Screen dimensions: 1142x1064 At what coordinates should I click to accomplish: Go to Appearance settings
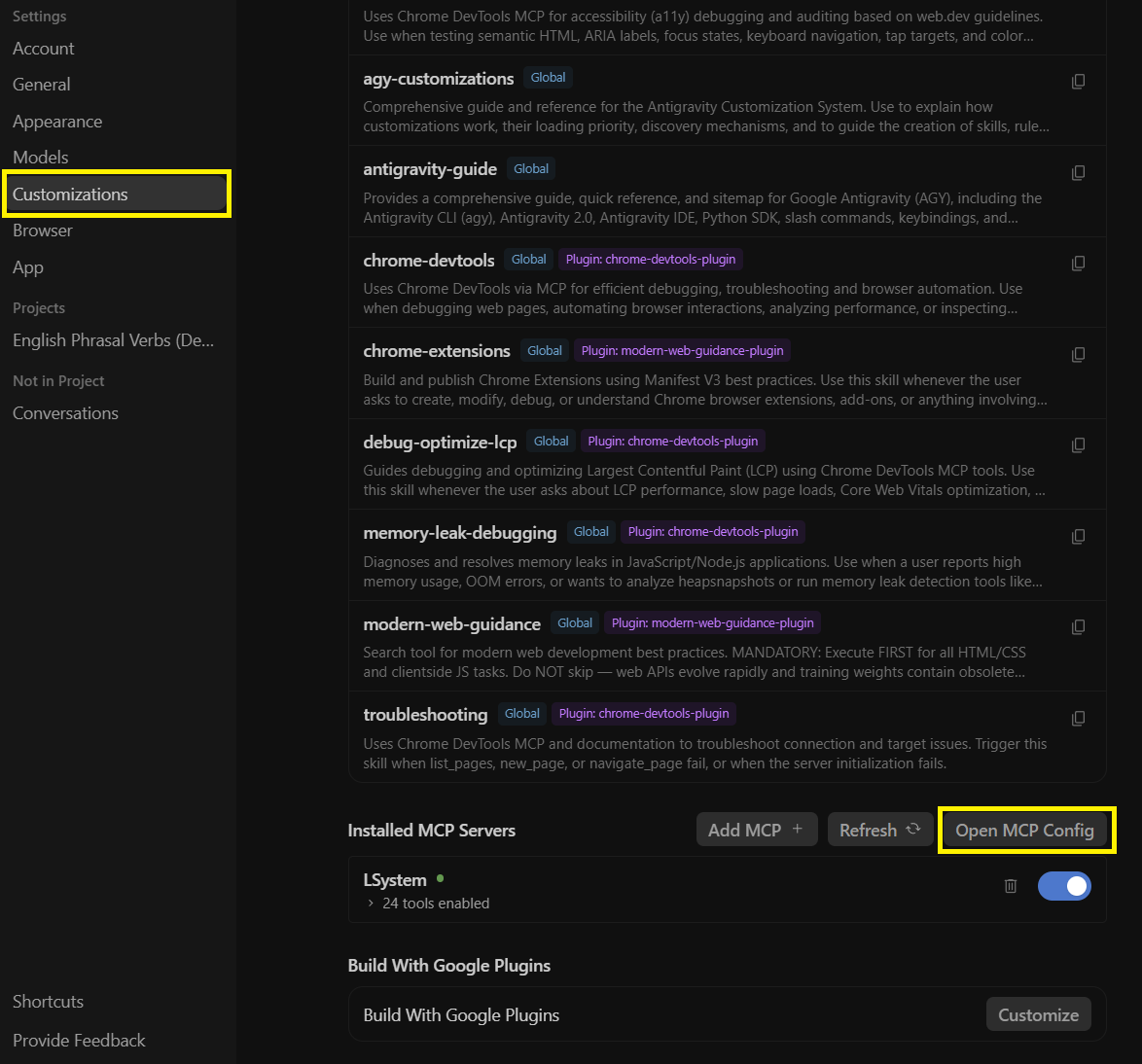(57, 122)
